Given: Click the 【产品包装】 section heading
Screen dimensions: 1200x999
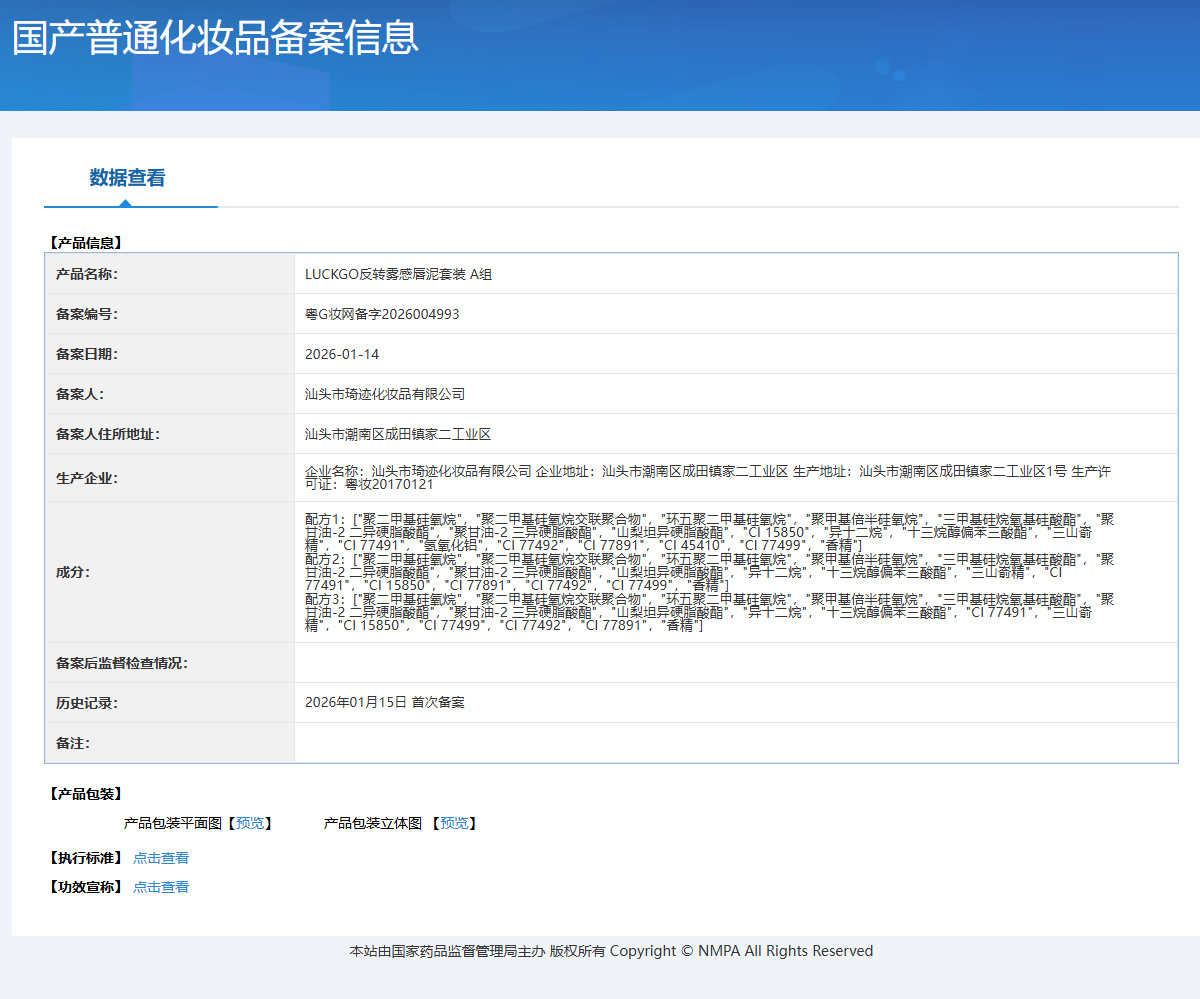Looking at the screenshot, I should [85, 793].
